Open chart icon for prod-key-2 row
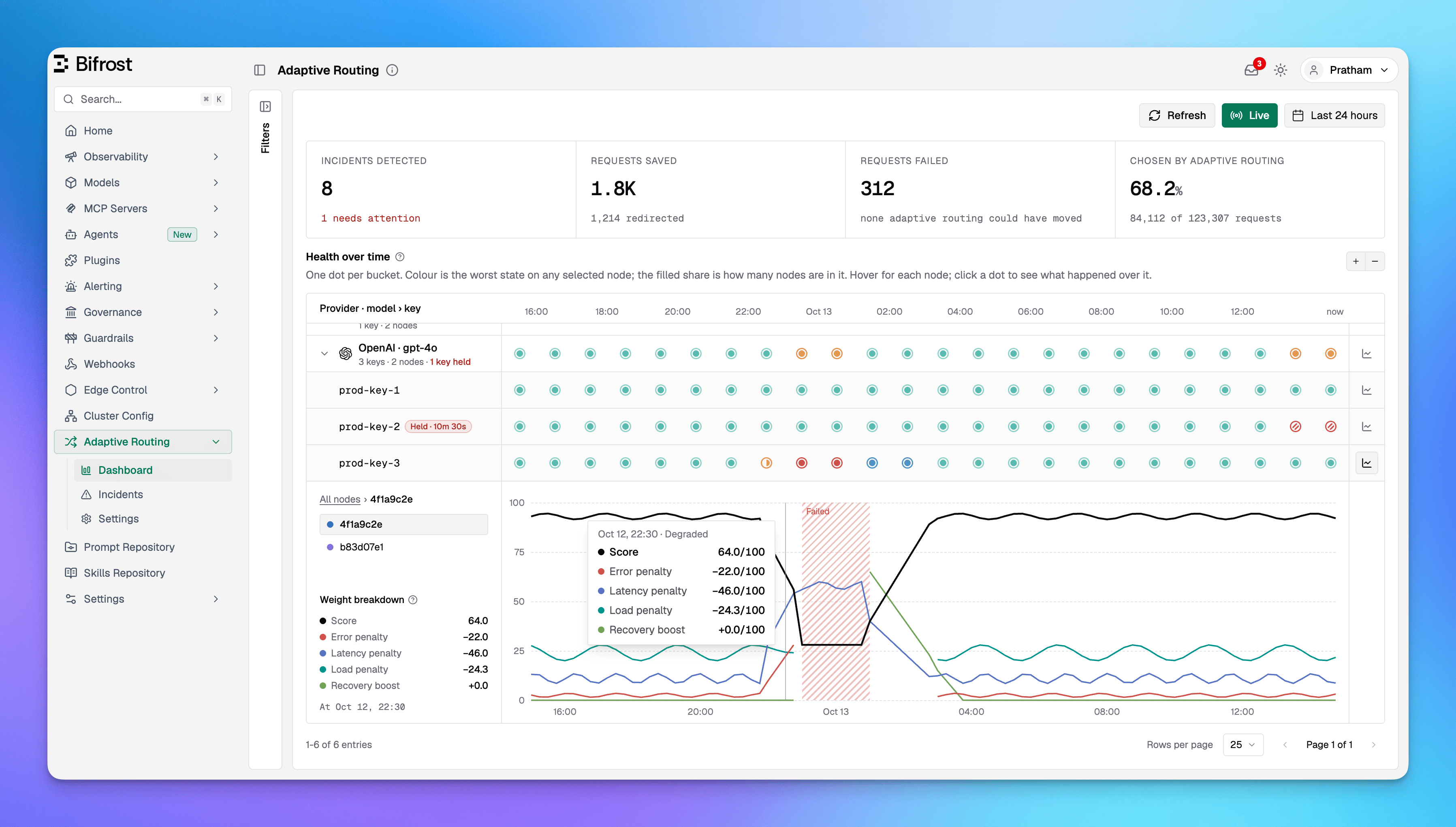The height and width of the screenshot is (827, 1456). pyautogui.click(x=1367, y=426)
